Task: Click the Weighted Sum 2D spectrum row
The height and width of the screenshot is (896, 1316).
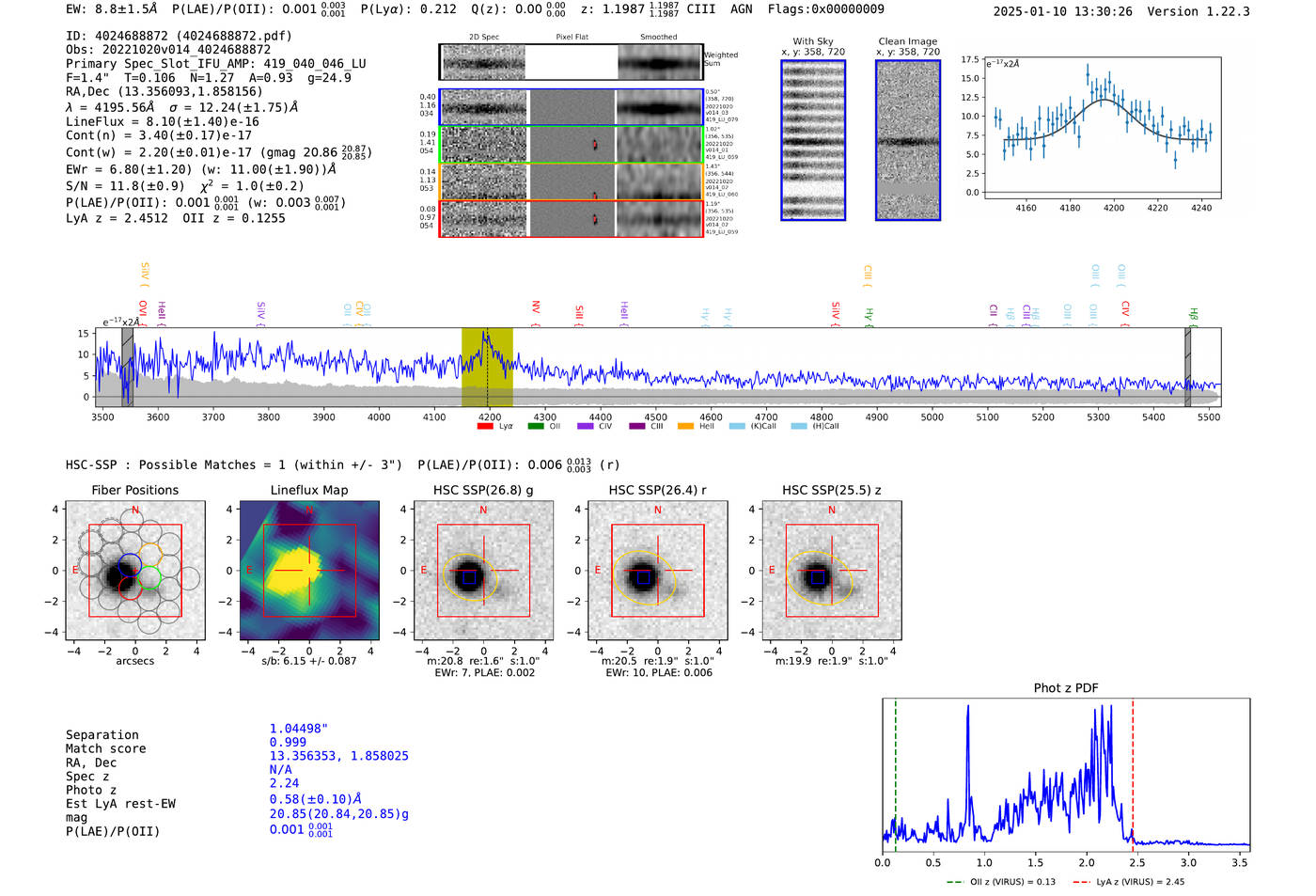Action: pos(572,62)
